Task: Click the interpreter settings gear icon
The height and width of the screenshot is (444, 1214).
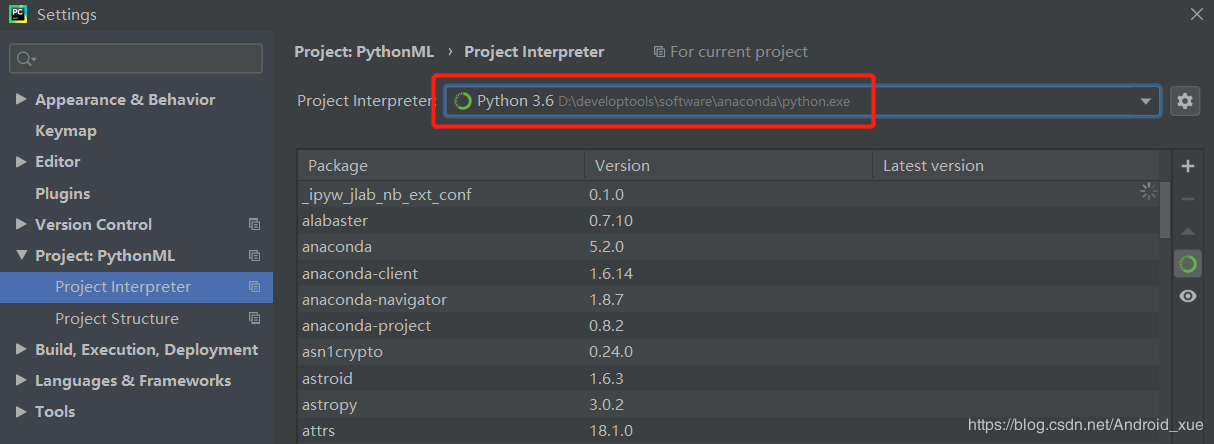Action: click(x=1185, y=101)
